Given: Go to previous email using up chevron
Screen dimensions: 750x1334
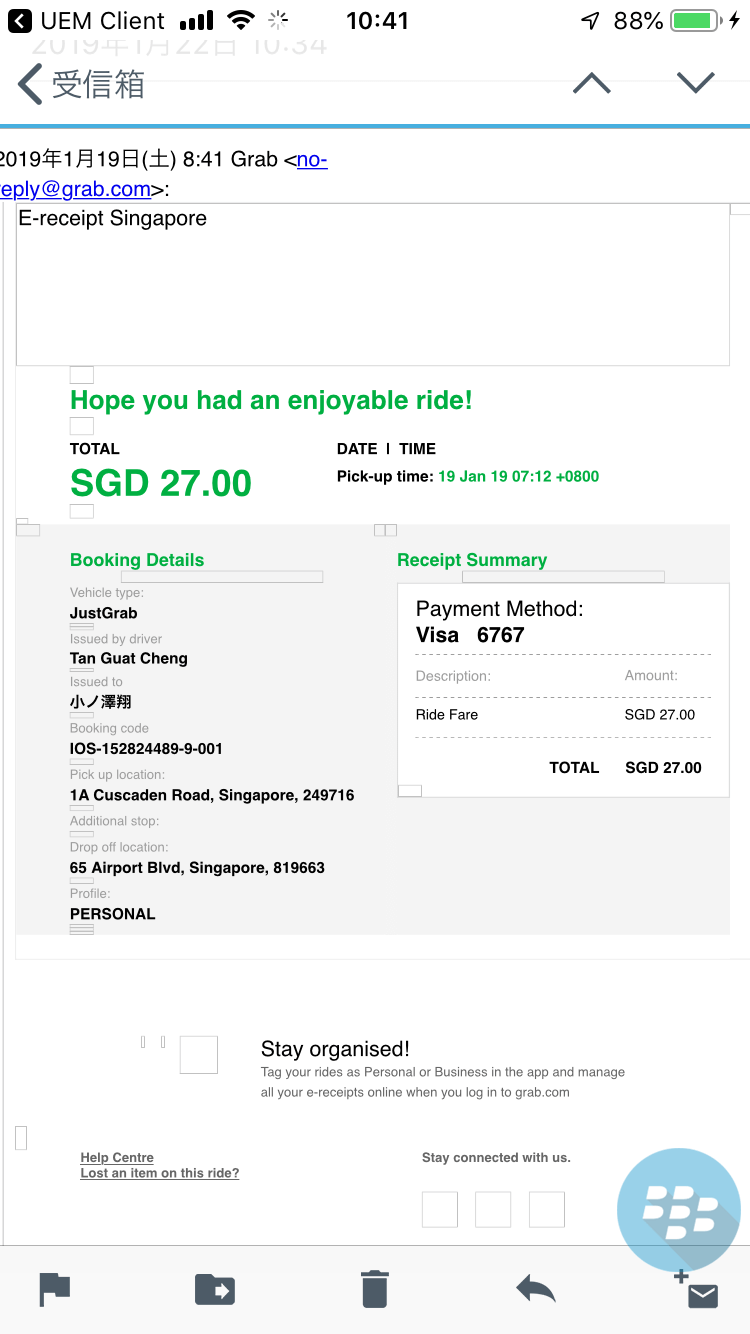Looking at the screenshot, I should 591,84.
